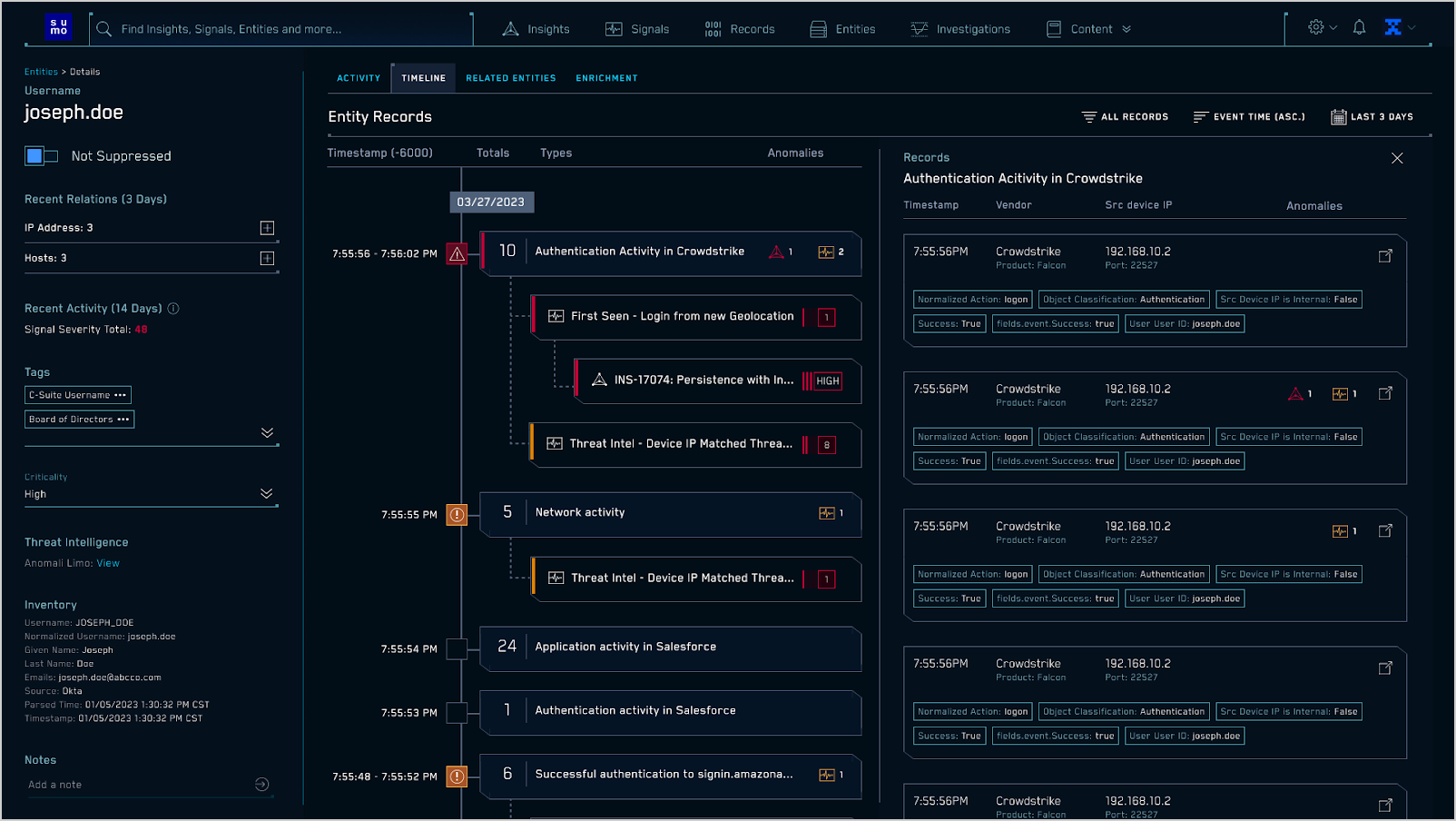Open the Investigations menu
This screenshot has height=821, width=1456.
960,29
